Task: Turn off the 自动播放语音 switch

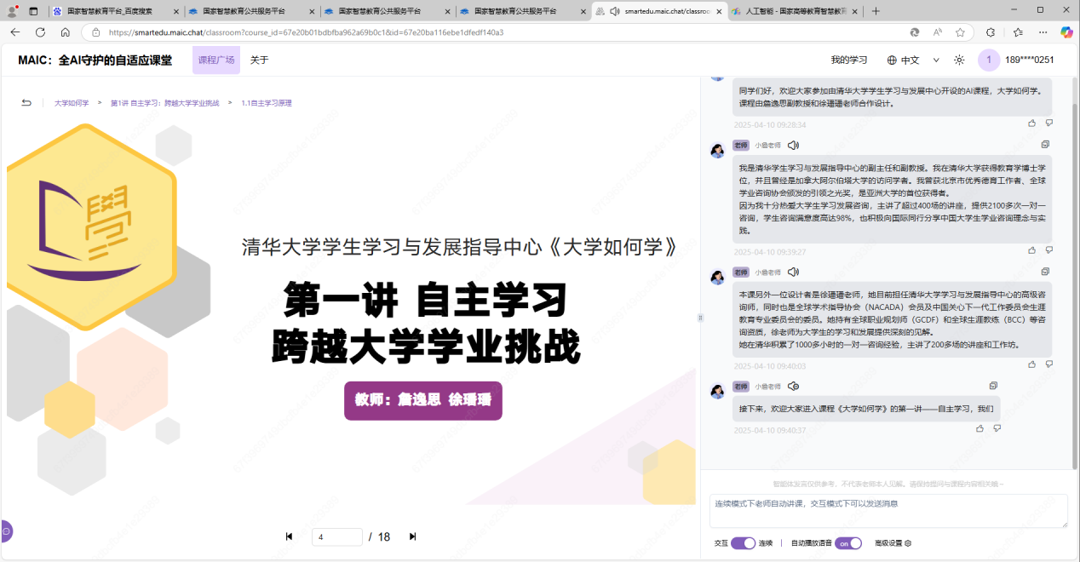Action: tap(848, 543)
